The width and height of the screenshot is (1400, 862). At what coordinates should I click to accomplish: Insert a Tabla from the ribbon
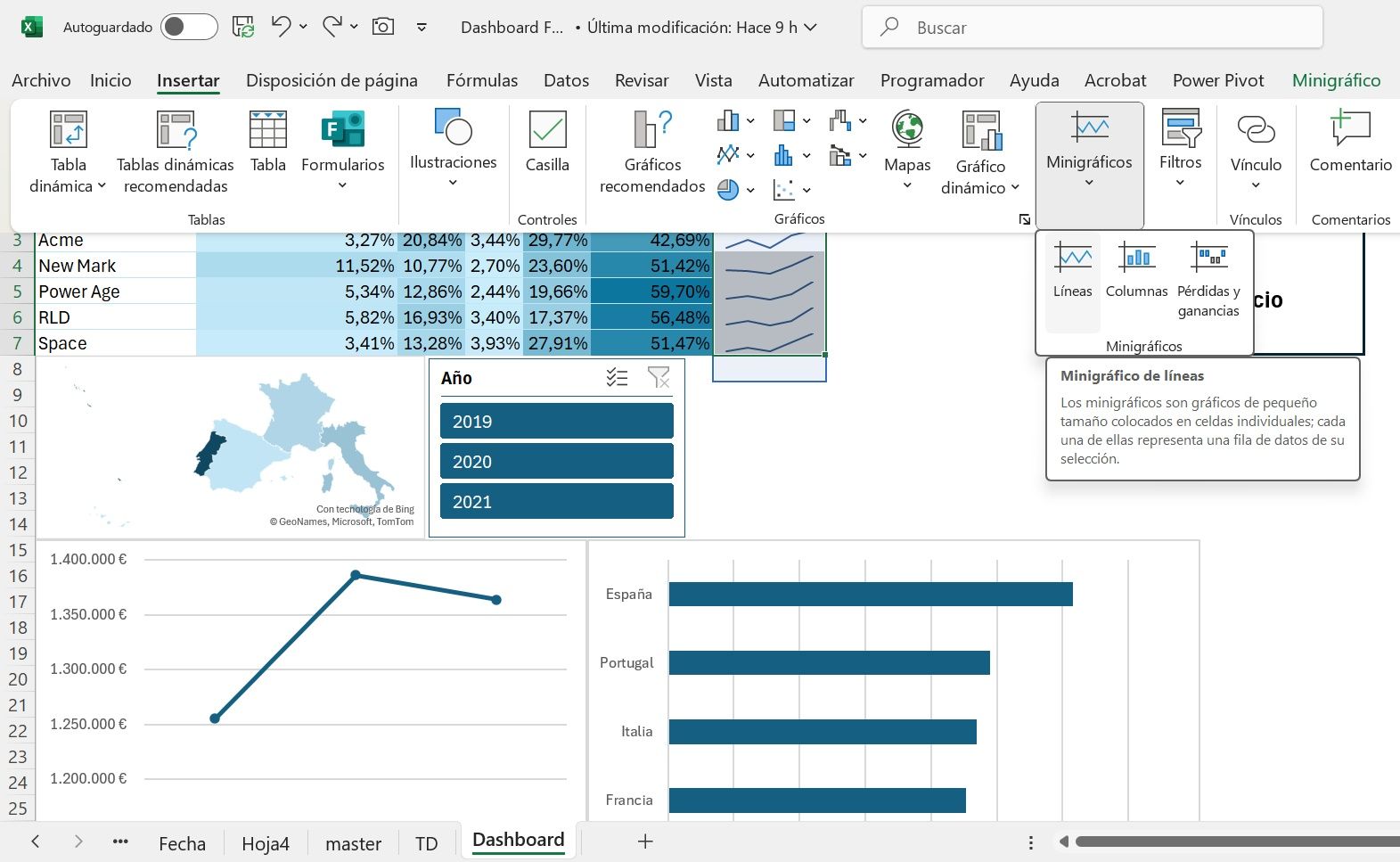tap(267, 143)
